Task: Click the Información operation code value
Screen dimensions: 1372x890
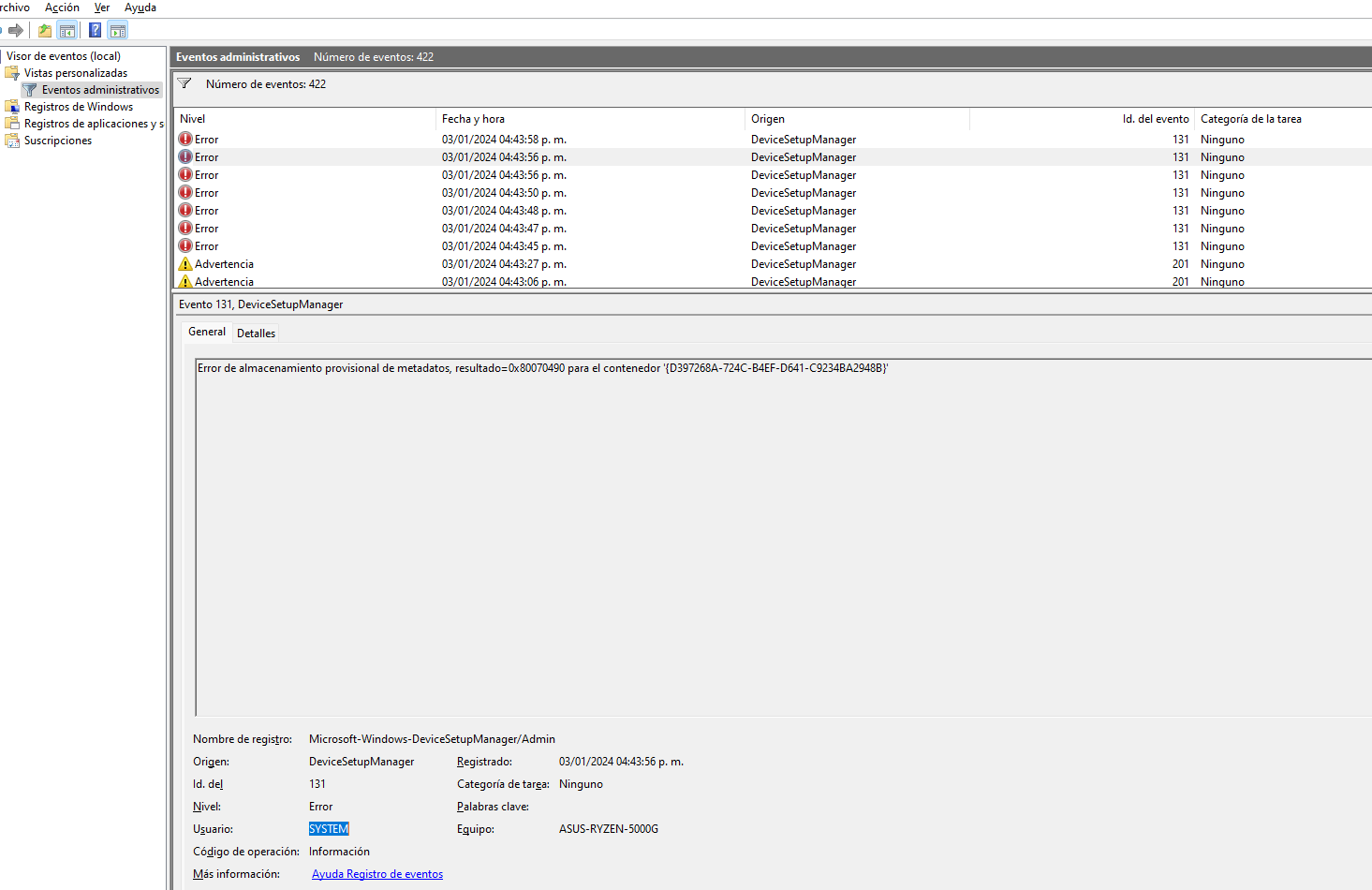Action: point(339,852)
